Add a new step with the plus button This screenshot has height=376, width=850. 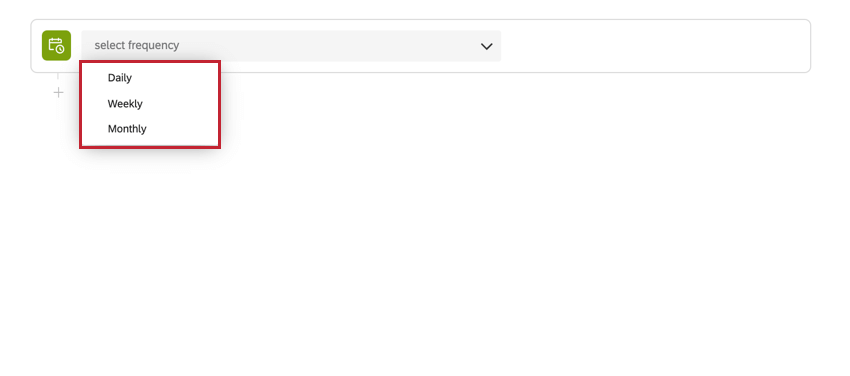click(59, 93)
